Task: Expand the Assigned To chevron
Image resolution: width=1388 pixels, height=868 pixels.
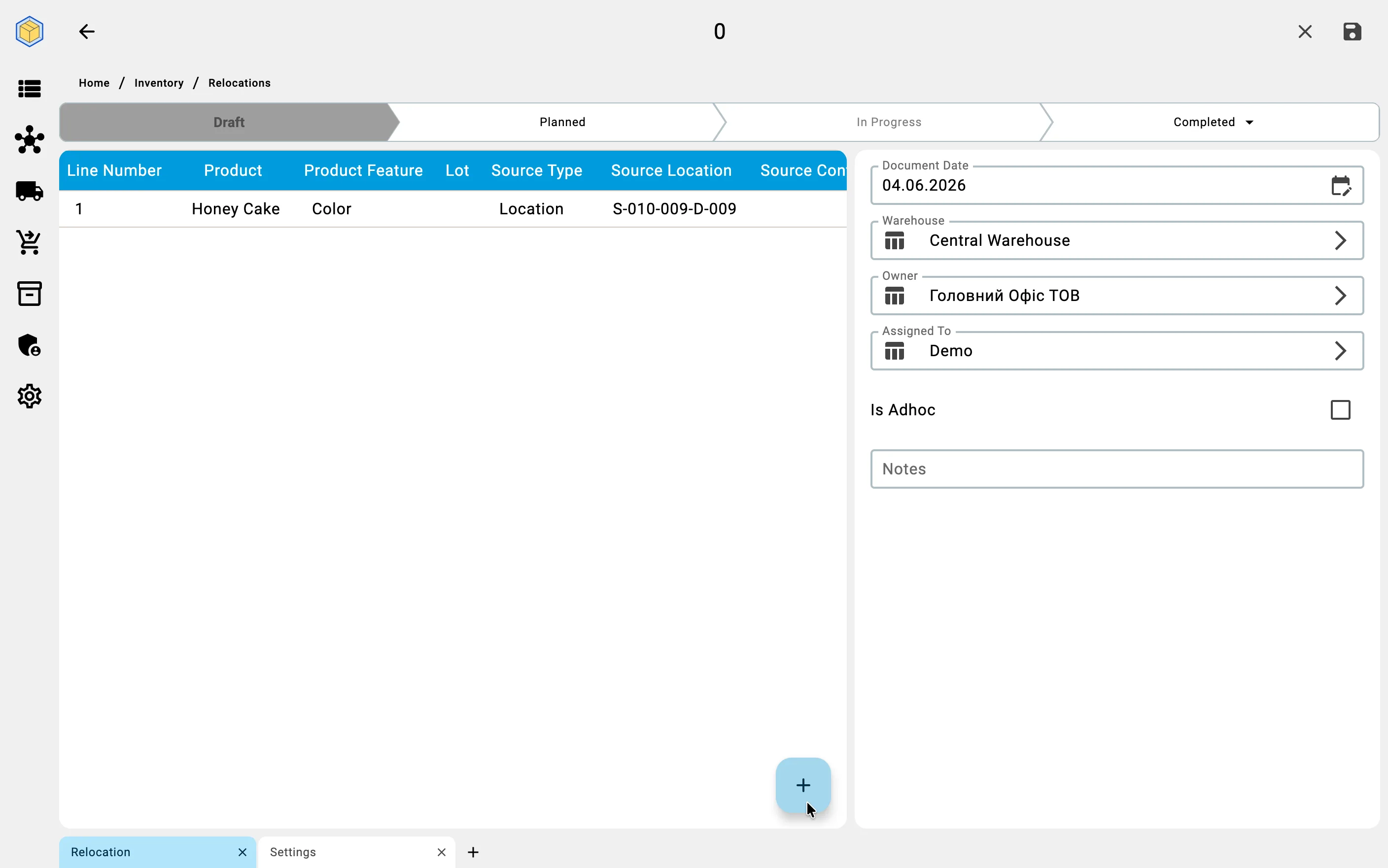Action: click(1340, 351)
